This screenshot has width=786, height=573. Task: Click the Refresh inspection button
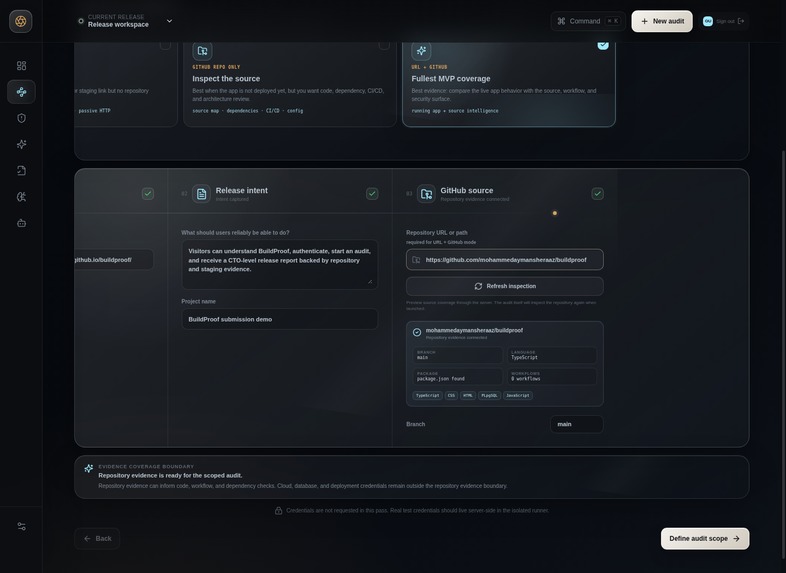pos(505,286)
